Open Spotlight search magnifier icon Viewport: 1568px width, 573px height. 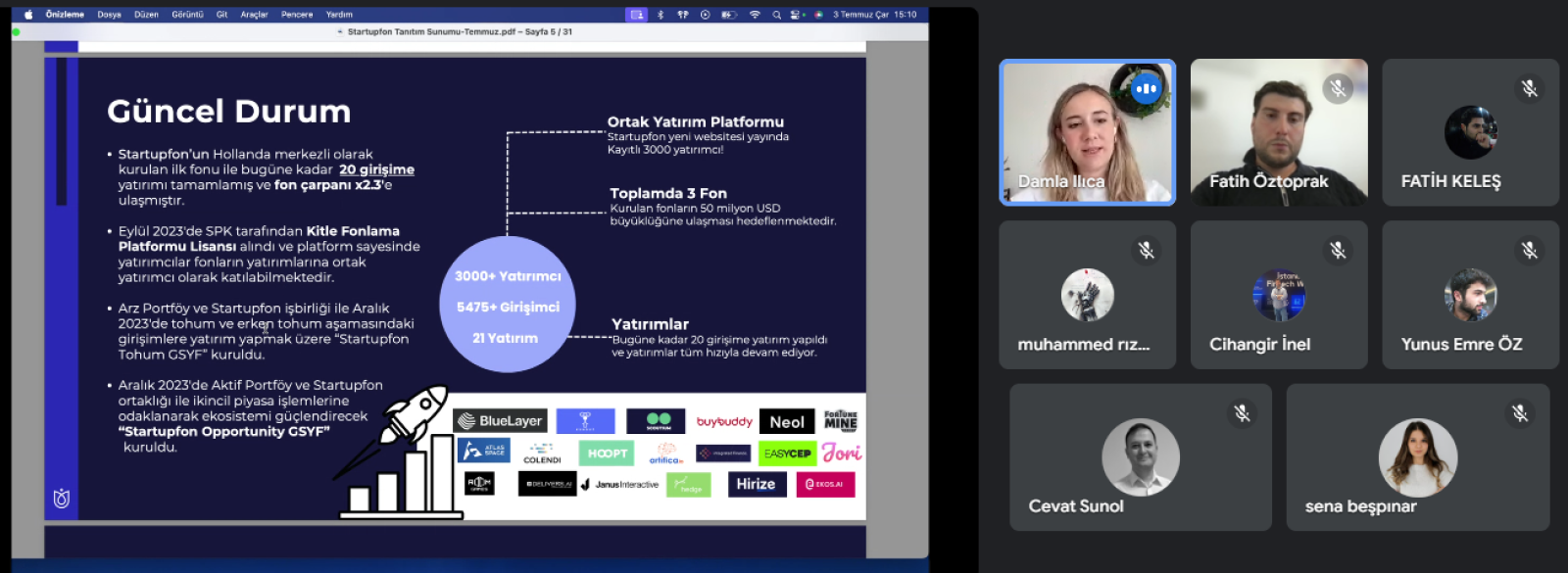coord(776,15)
